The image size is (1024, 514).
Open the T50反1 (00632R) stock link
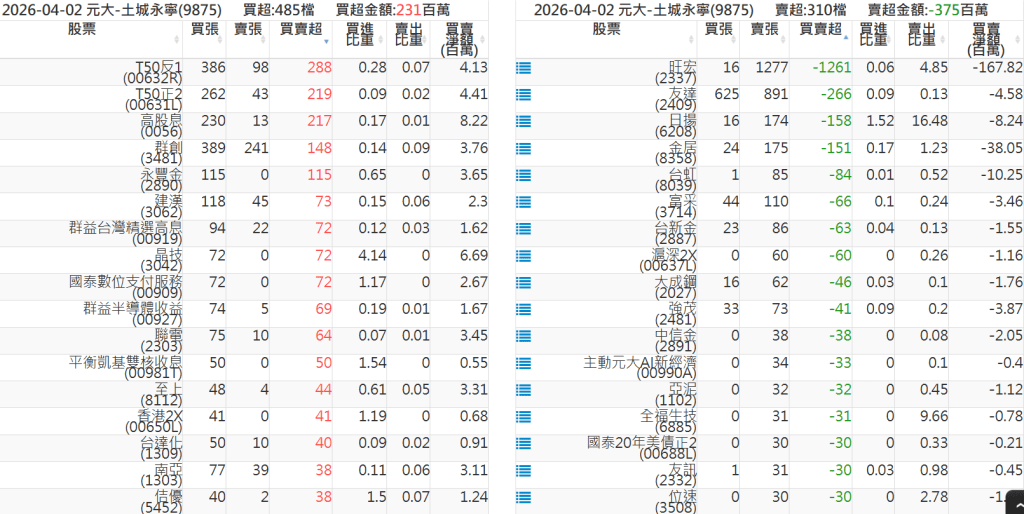153,72
